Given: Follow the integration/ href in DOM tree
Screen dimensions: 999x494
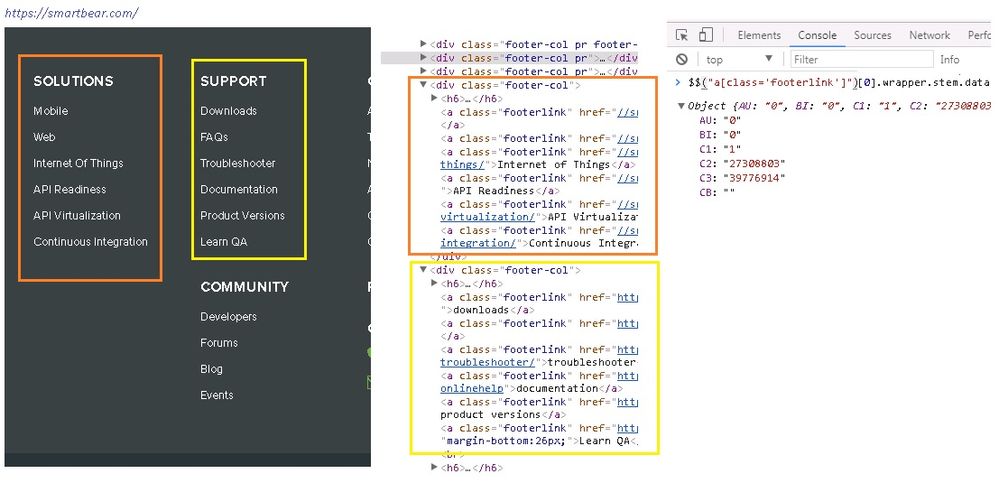Looking at the screenshot, I should [x=478, y=243].
